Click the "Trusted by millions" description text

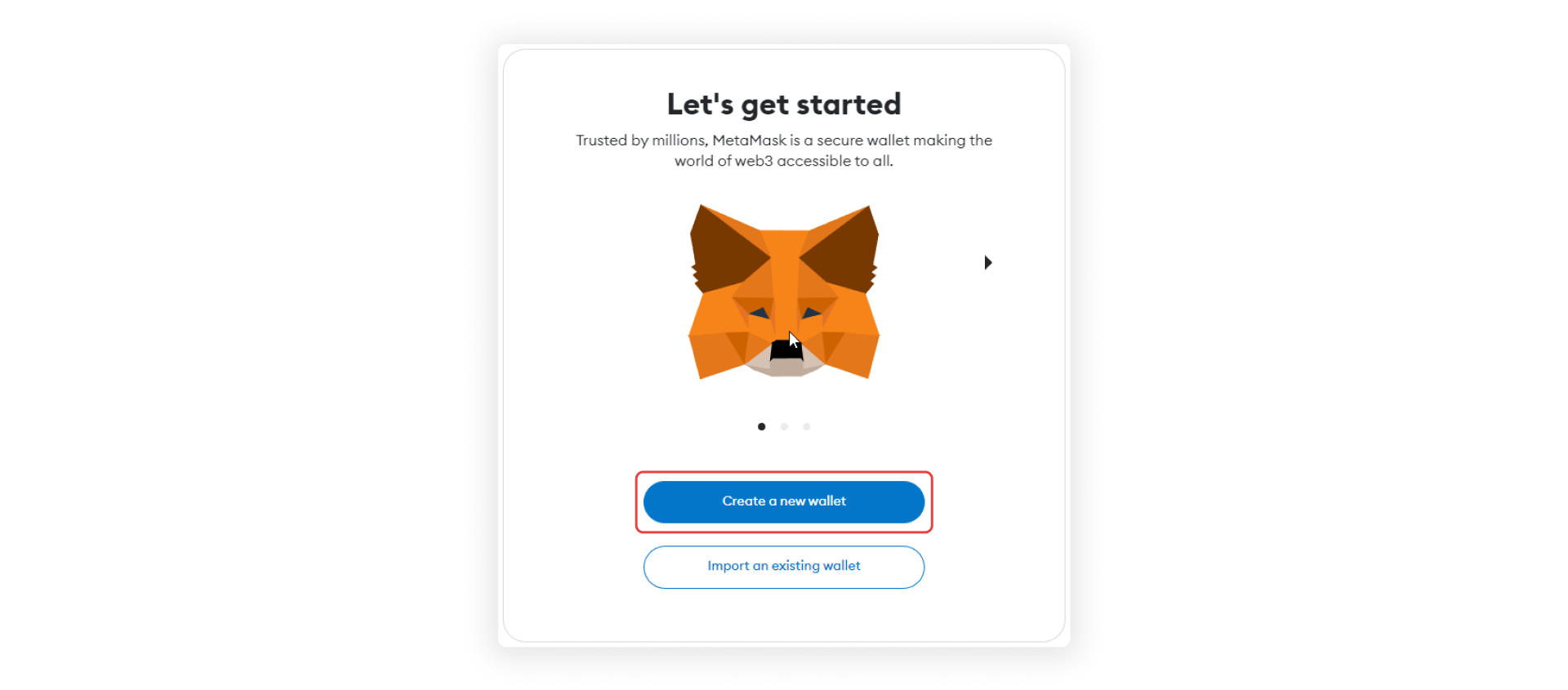tap(784, 150)
